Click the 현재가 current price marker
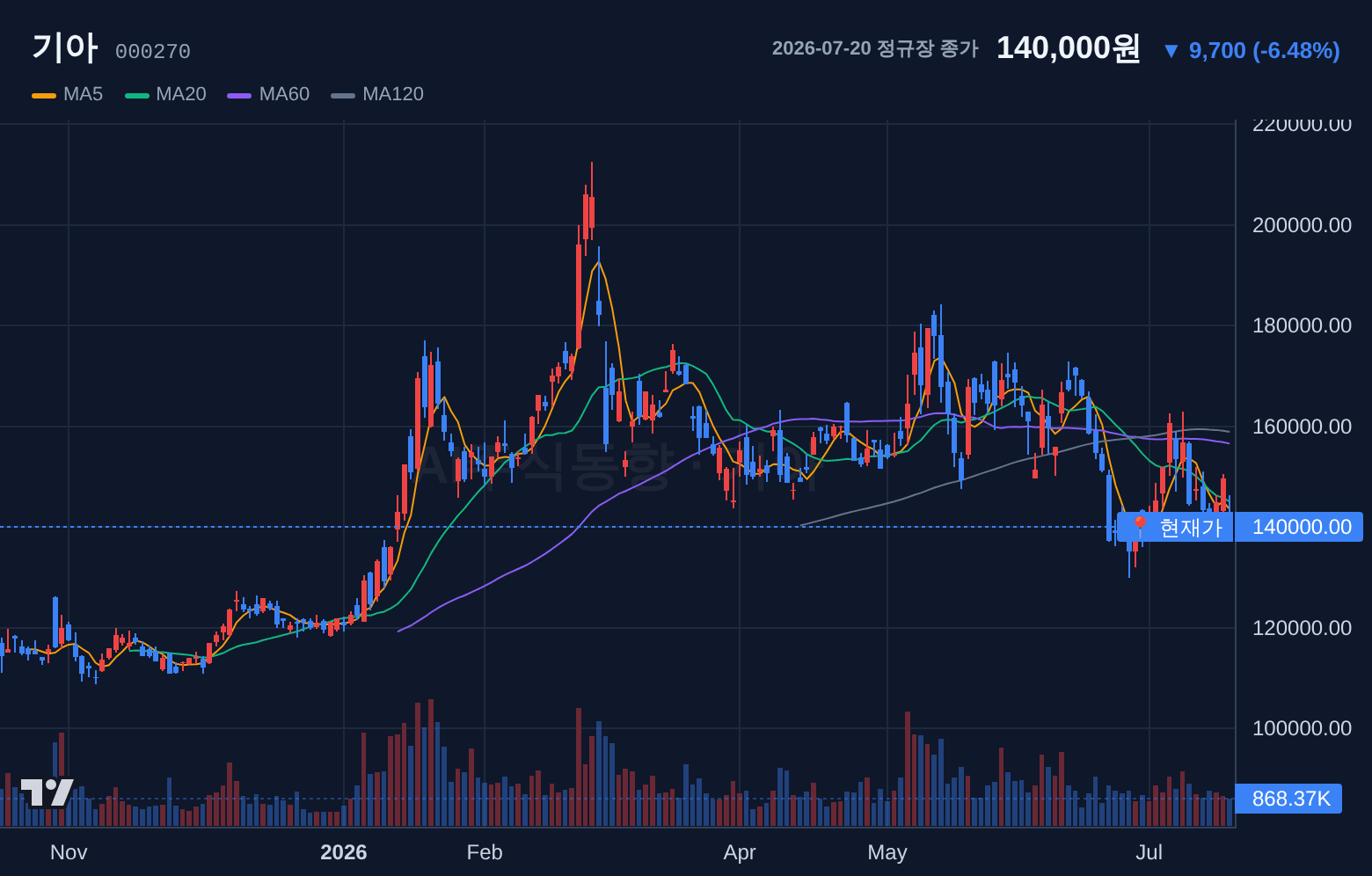This screenshot has height=876, width=1372. pyautogui.click(x=1176, y=527)
